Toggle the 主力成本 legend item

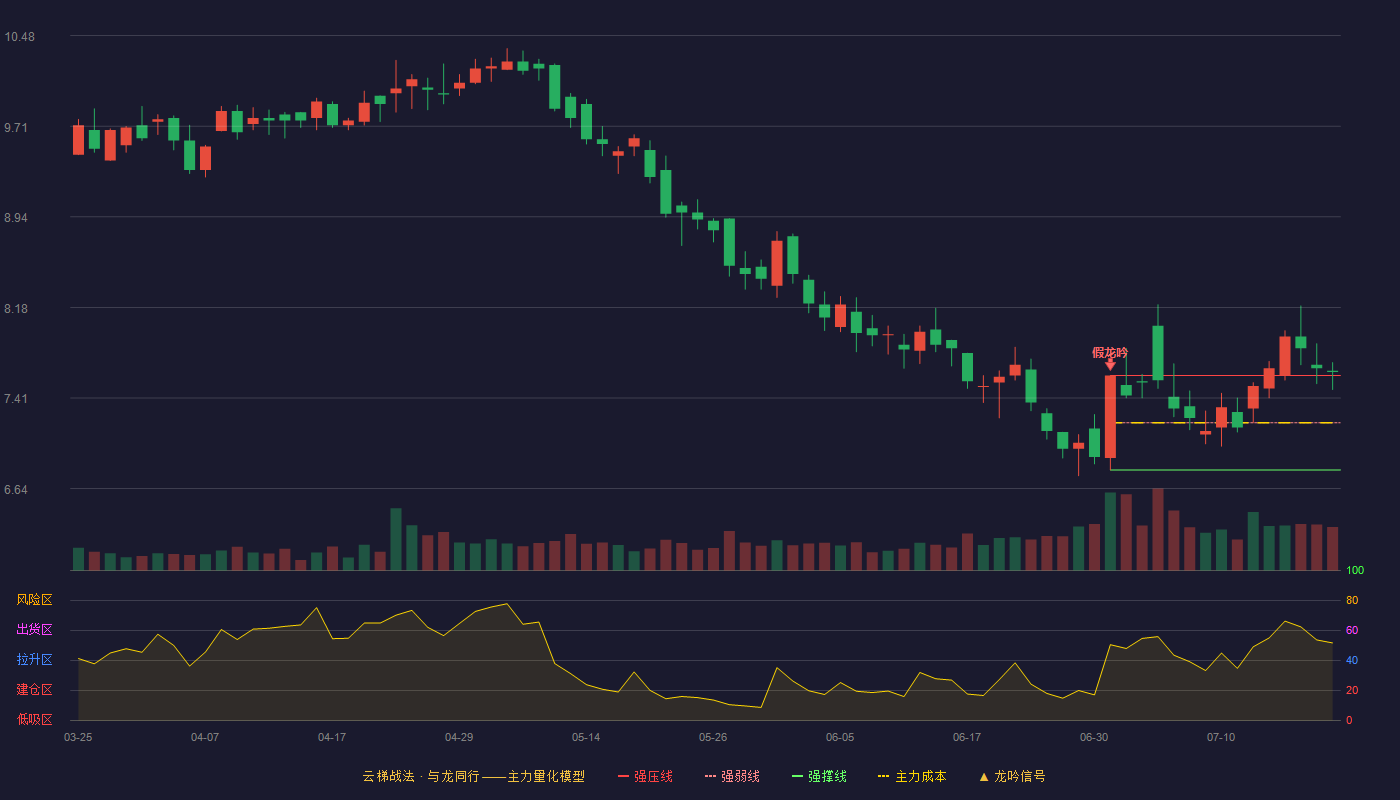912,776
